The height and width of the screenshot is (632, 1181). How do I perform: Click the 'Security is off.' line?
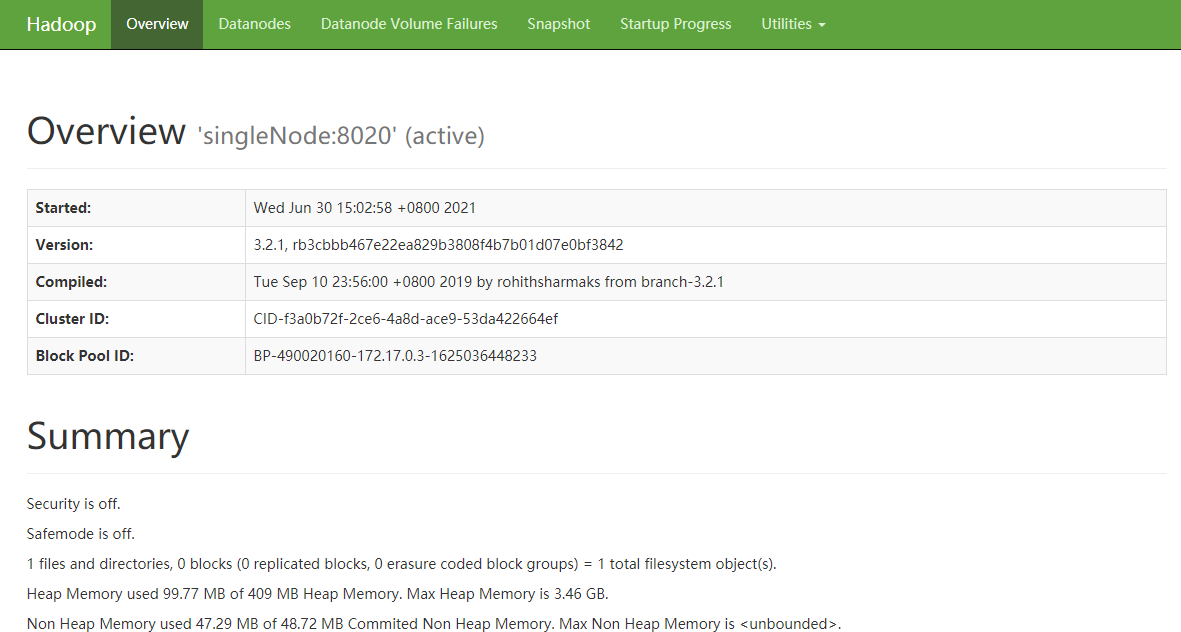pyautogui.click(x=74, y=504)
